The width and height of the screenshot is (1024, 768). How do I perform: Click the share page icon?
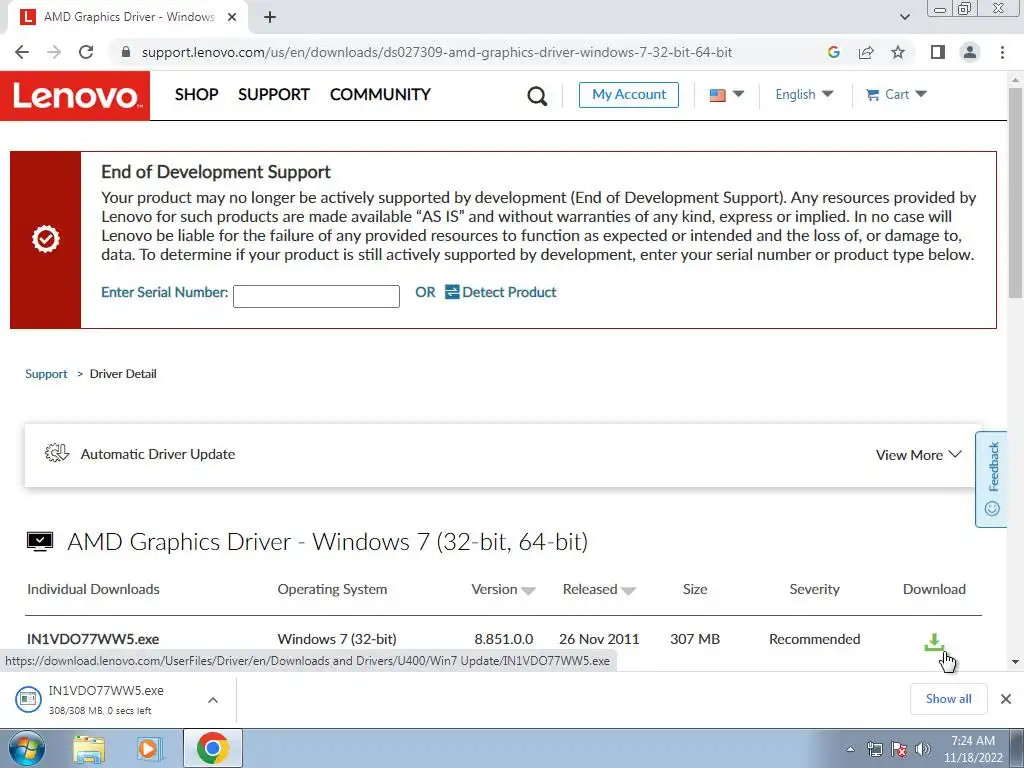pos(866,52)
